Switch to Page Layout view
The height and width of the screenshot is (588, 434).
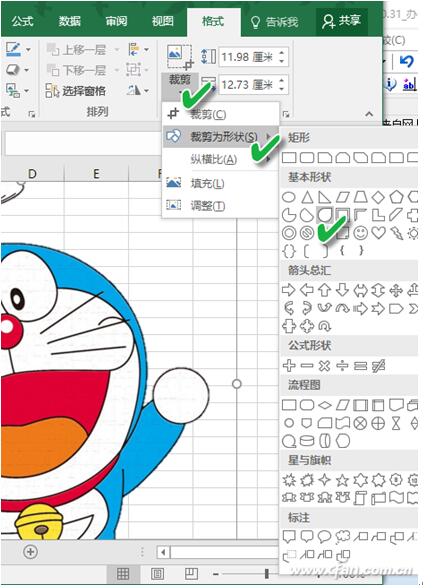coord(157,573)
